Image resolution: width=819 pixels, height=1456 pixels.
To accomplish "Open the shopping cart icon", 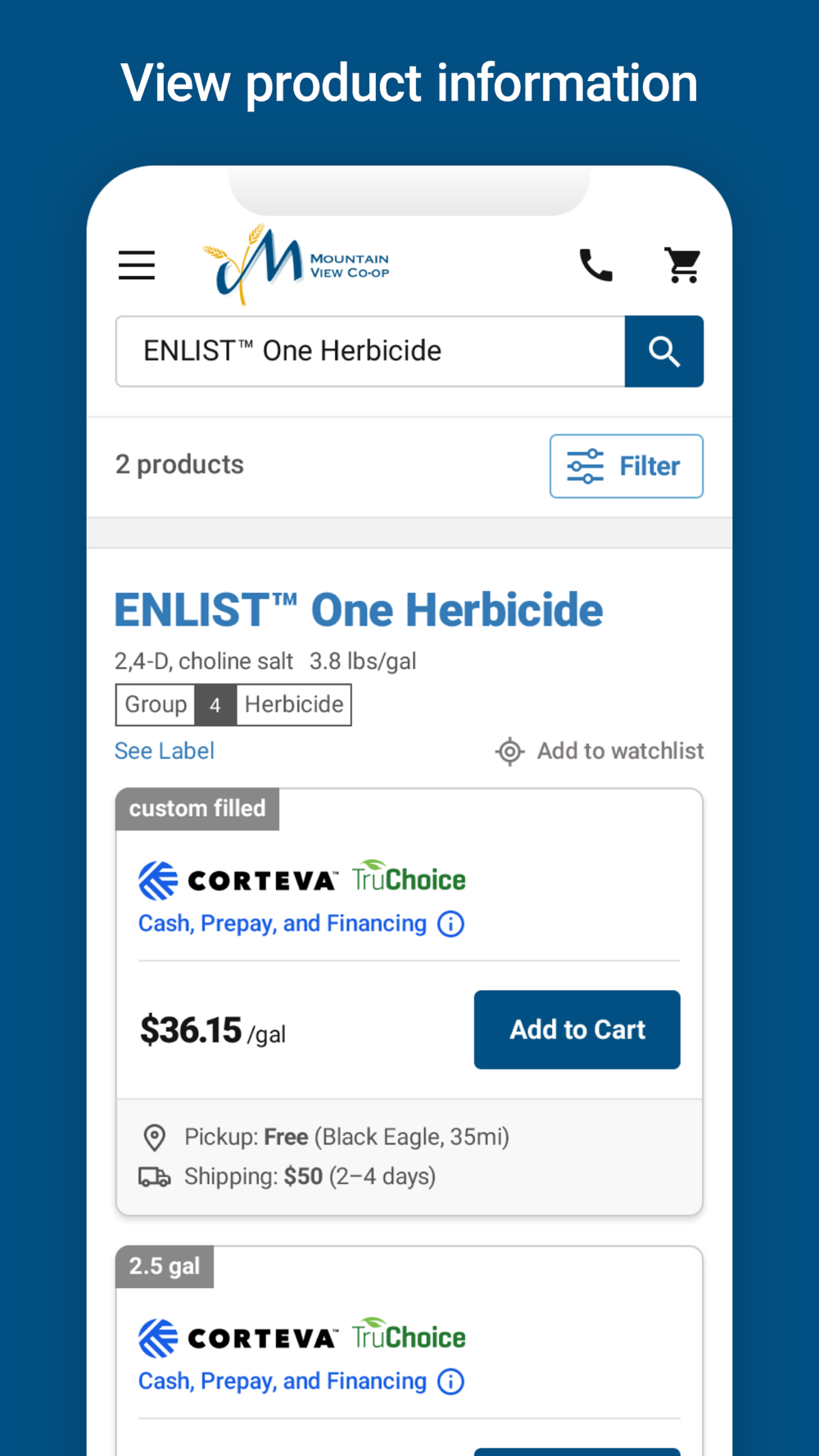I will (x=683, y=265).
